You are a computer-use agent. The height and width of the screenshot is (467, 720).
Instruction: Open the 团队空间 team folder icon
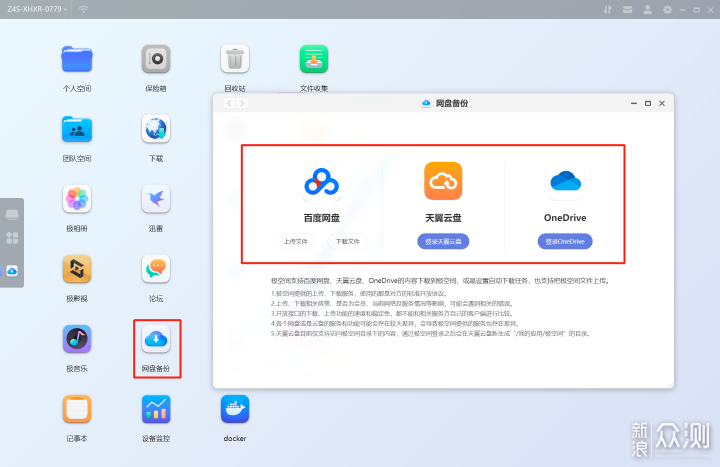tap(77, 129)
